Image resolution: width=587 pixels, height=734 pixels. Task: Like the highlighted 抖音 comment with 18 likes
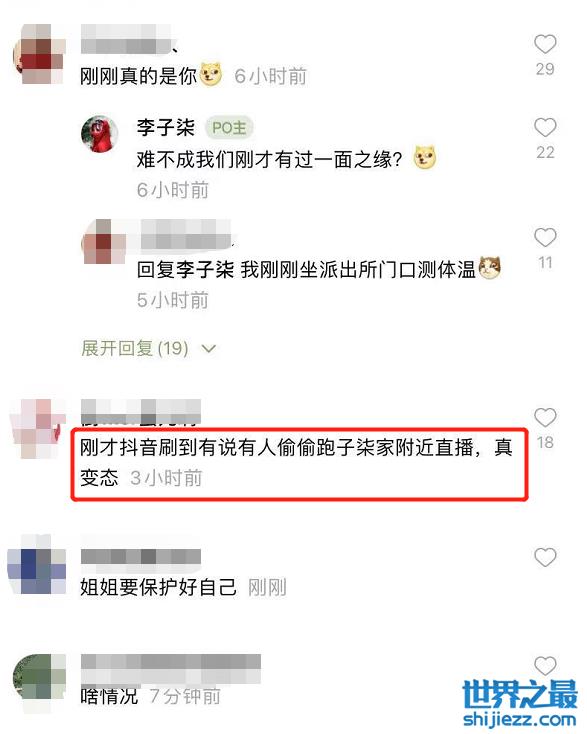[545, 418]
